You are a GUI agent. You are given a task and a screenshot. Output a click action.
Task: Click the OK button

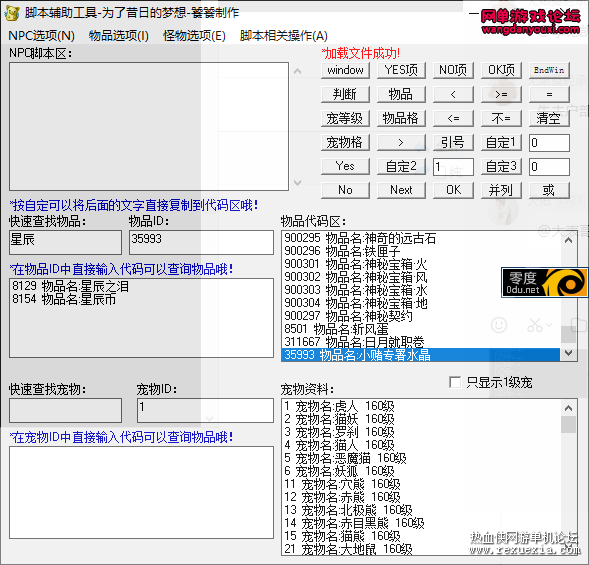tap(453, 190)
